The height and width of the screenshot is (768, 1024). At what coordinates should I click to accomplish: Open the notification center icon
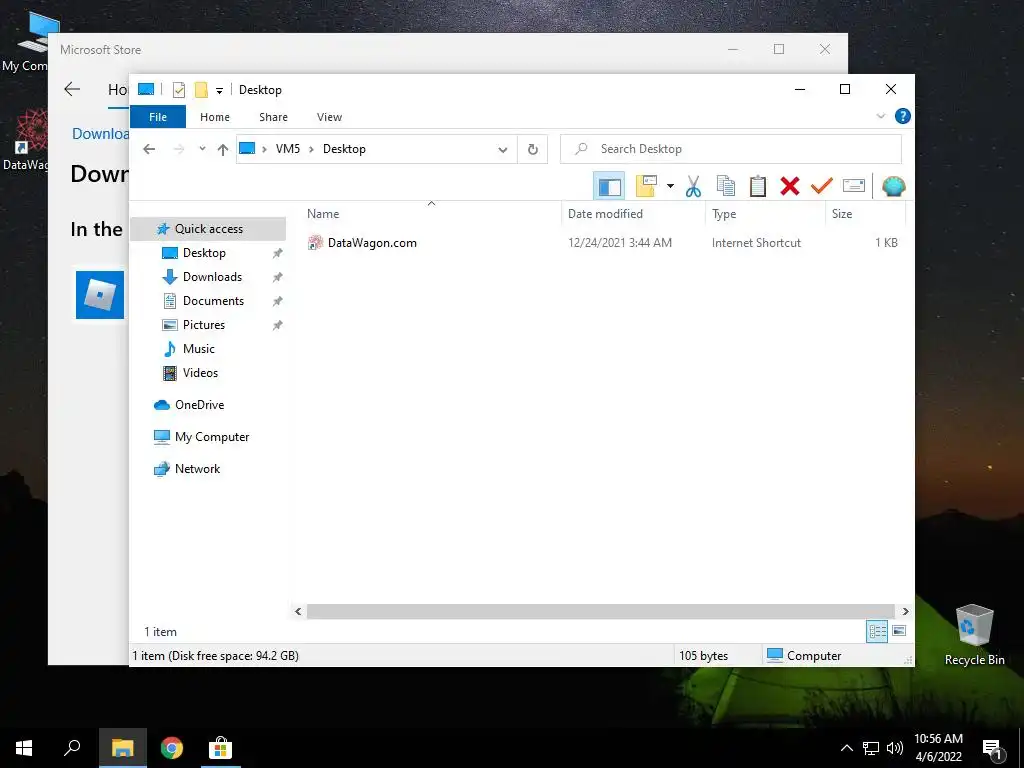(x=992, y=748)
